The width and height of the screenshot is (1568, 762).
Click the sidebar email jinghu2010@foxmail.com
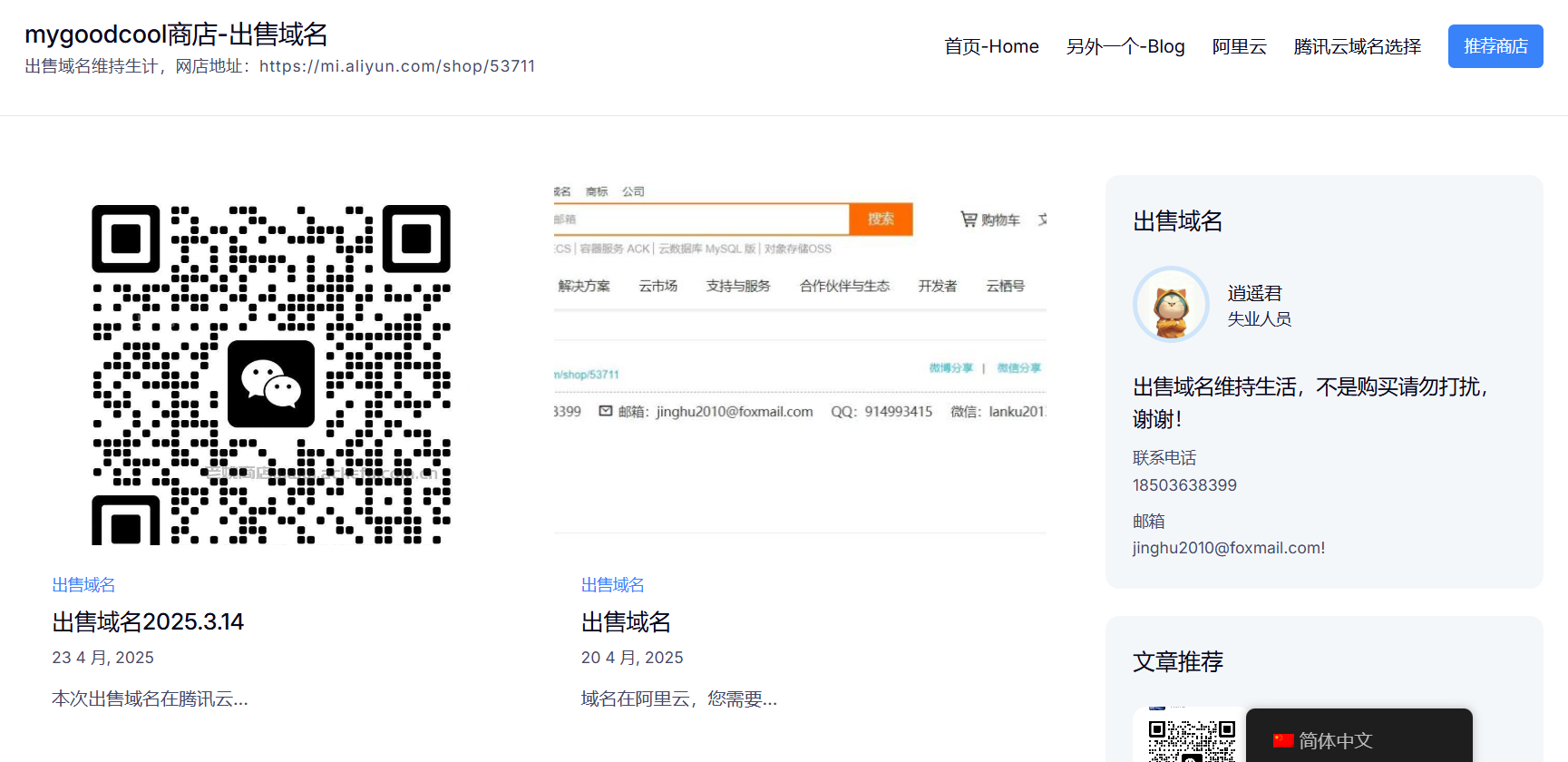point(1228,548)
